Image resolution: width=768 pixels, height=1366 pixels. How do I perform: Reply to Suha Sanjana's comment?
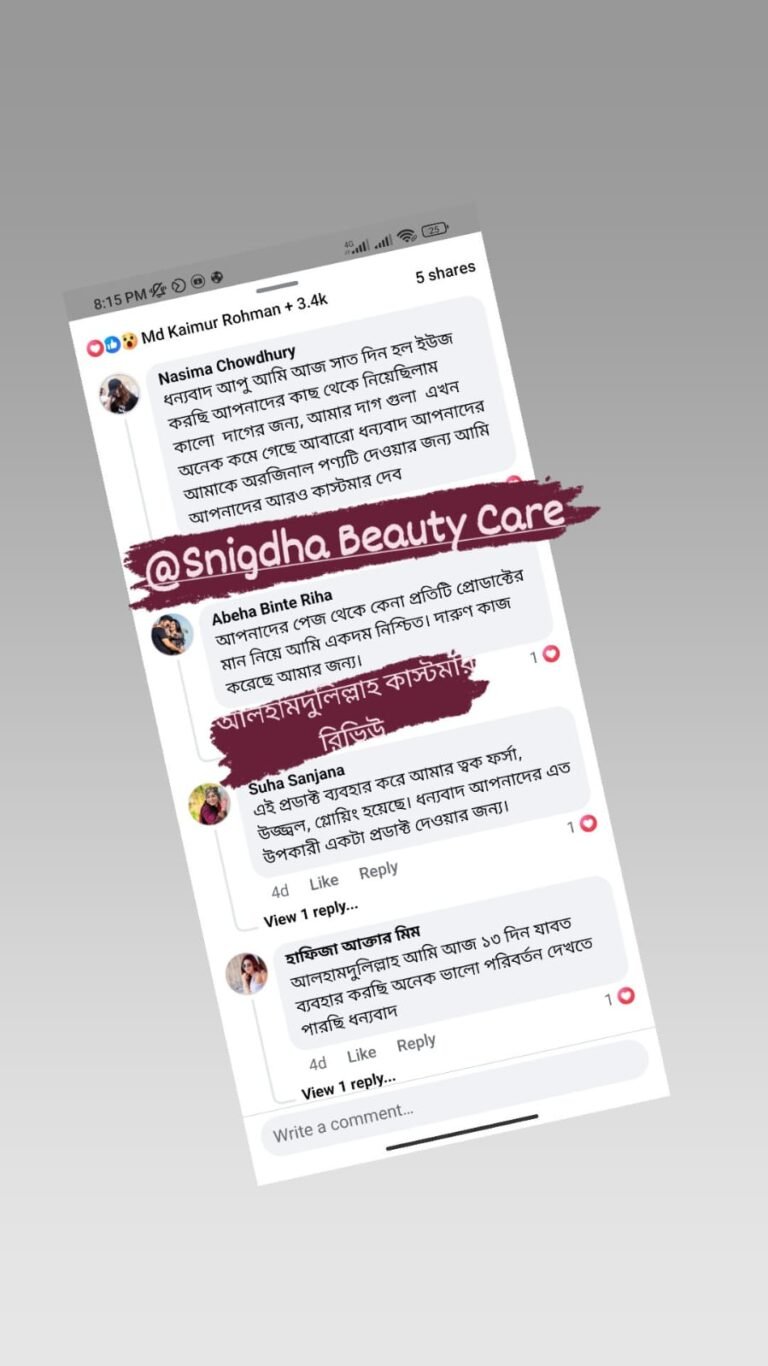coord(378,871)
